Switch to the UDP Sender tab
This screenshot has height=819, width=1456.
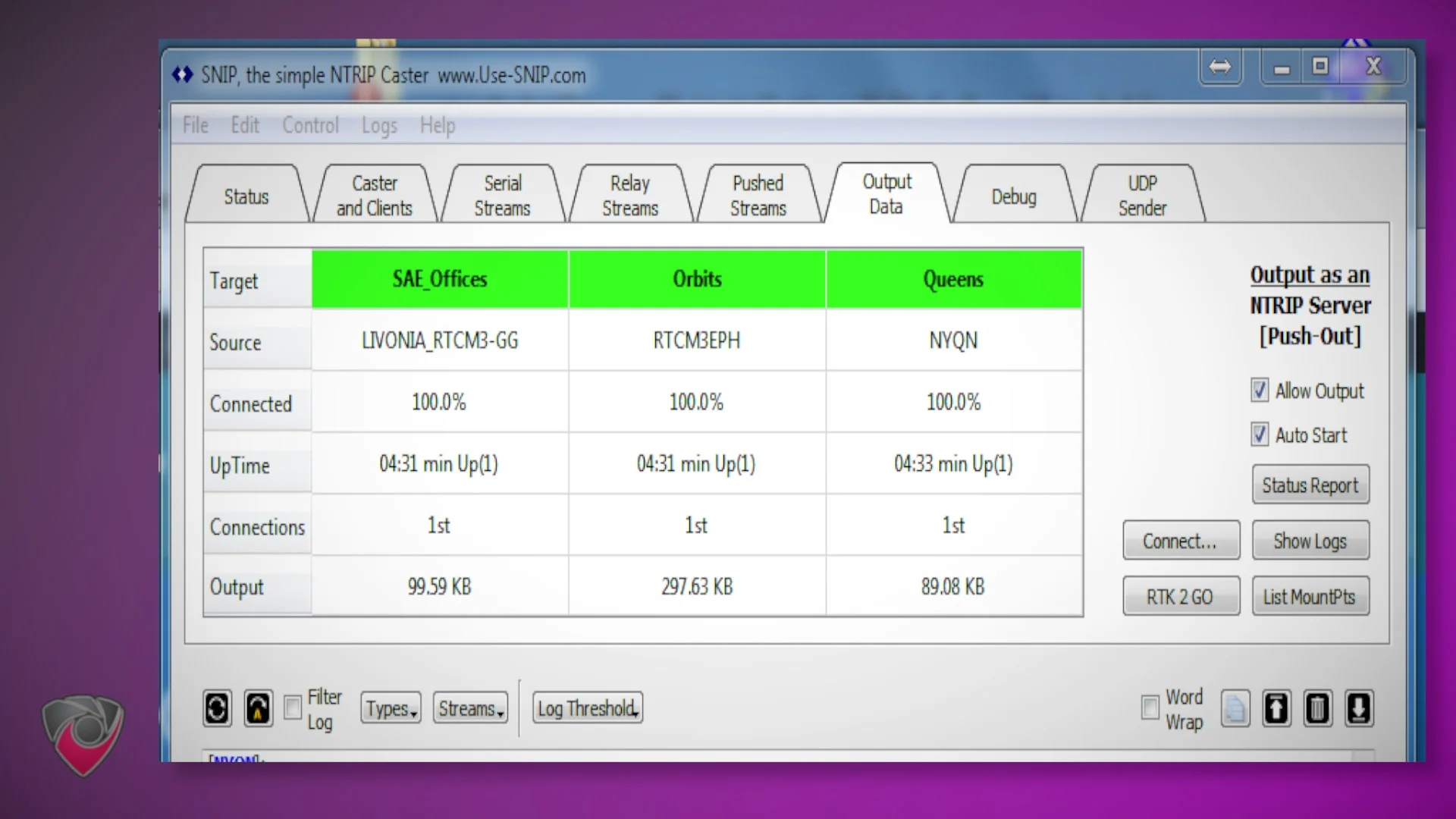tap(1142, 196)
